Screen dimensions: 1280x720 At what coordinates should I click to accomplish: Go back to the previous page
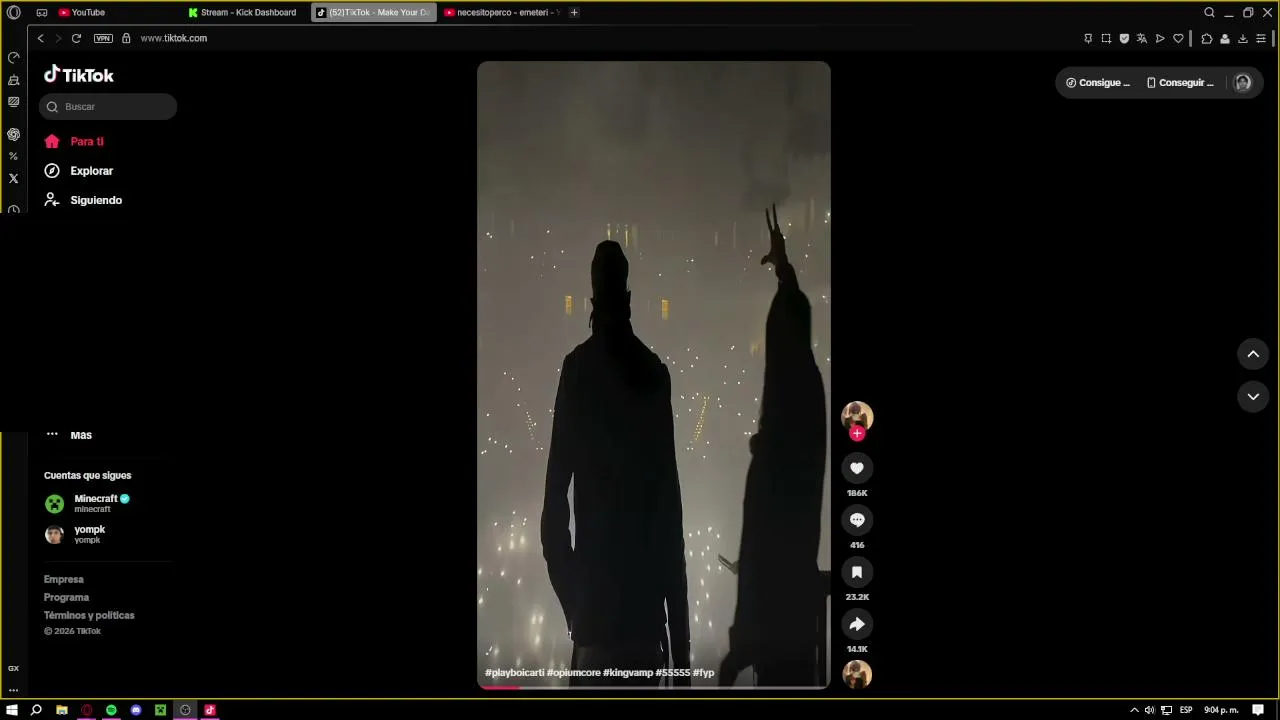pos(40,38)
